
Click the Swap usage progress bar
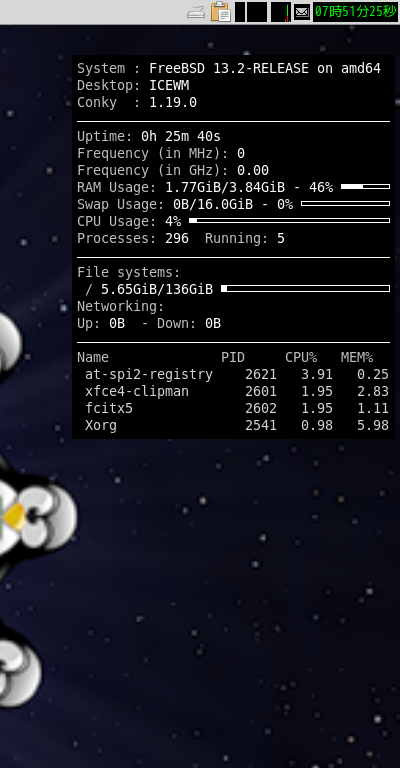345,203
